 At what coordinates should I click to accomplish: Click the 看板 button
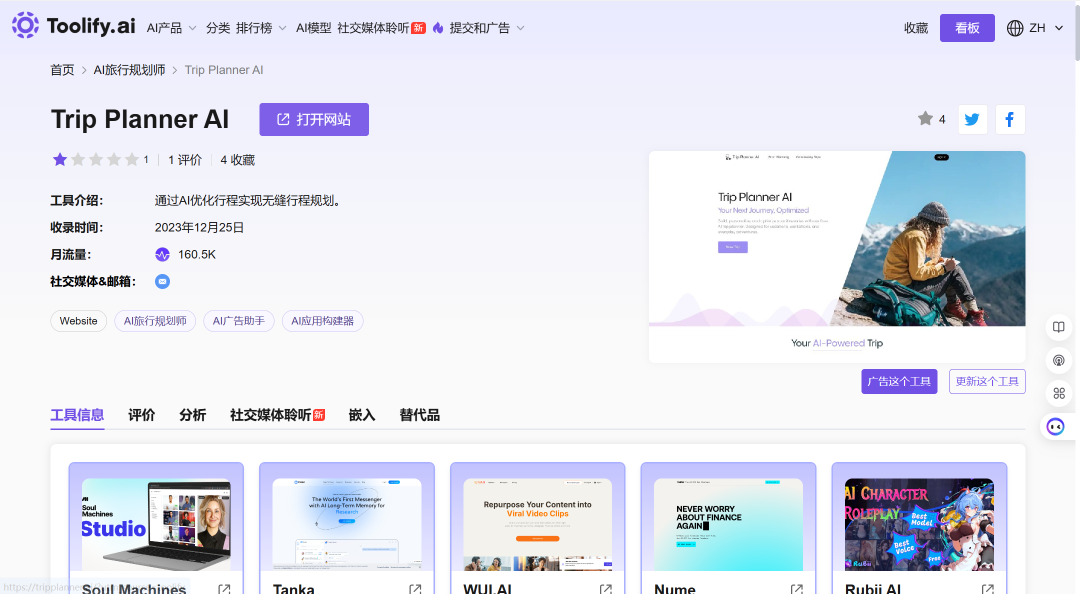967,28
